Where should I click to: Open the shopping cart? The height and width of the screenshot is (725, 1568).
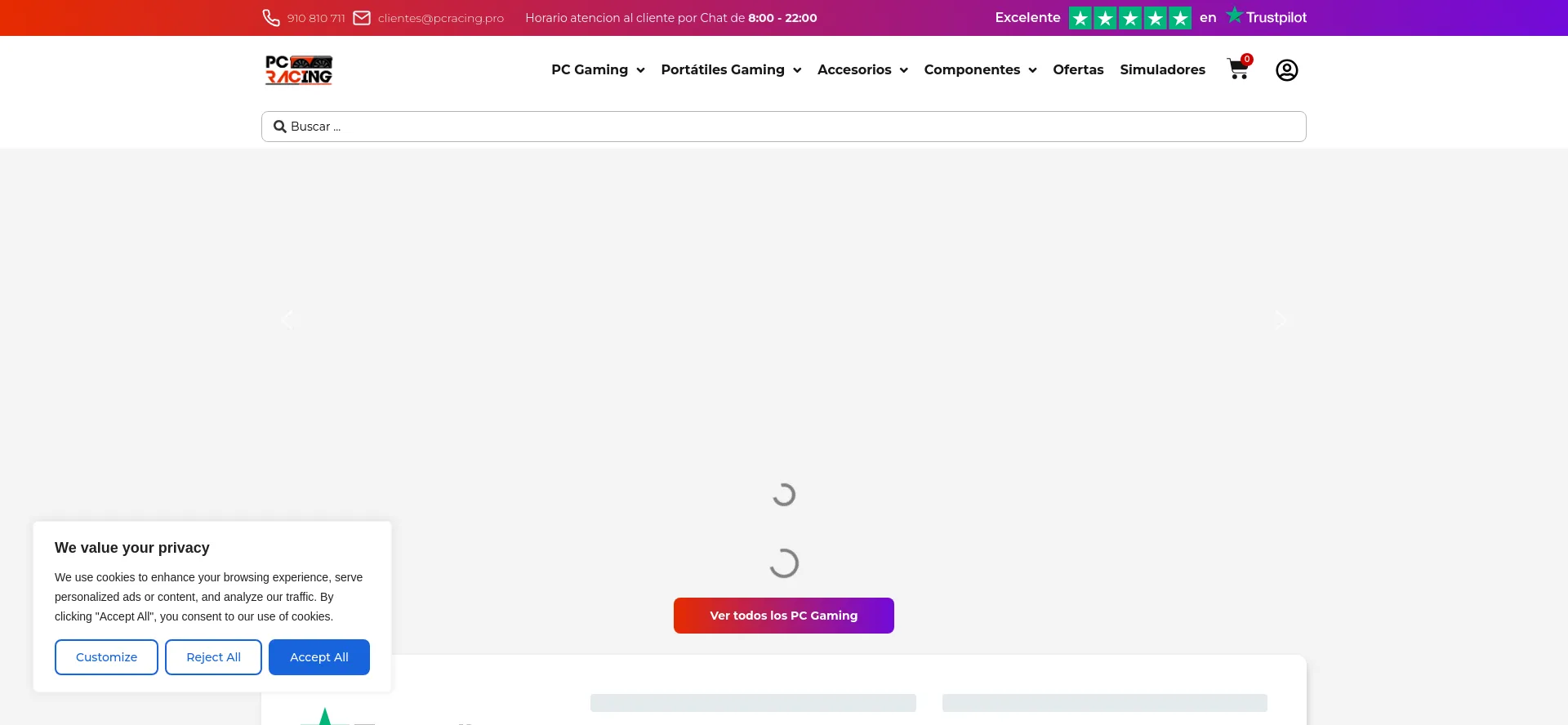point(1238,69)
